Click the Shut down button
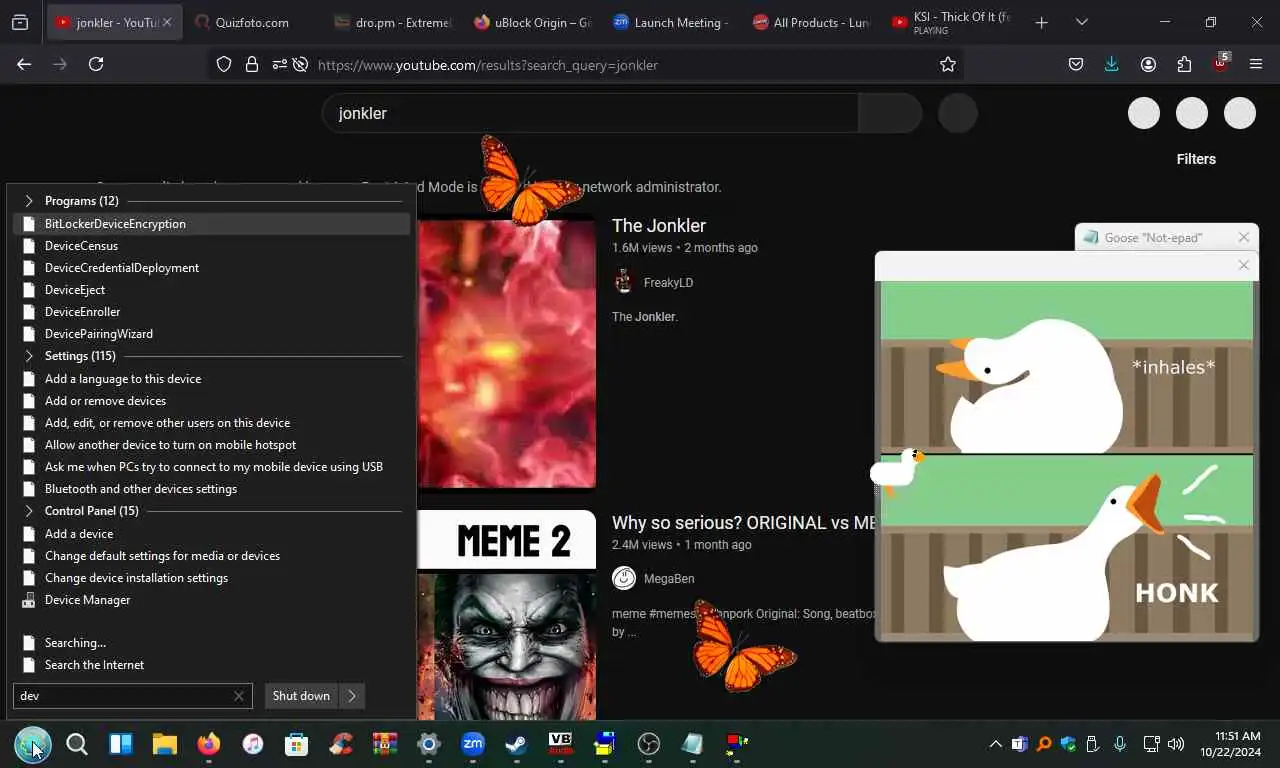The image size is (1280, 768). tap(301, 696)
